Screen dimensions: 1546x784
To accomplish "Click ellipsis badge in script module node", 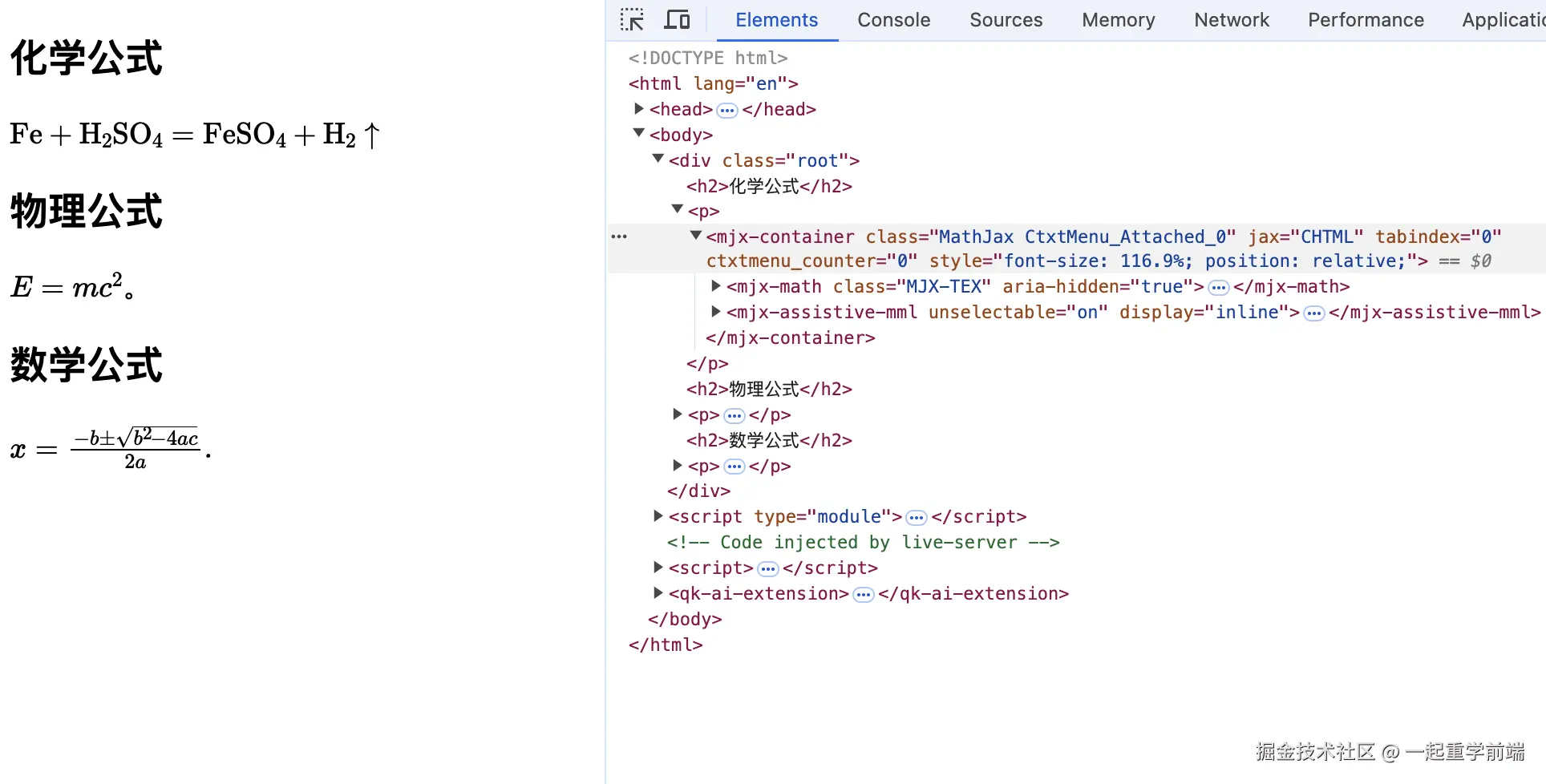I will pyautogui.click(x=917, y=517).
